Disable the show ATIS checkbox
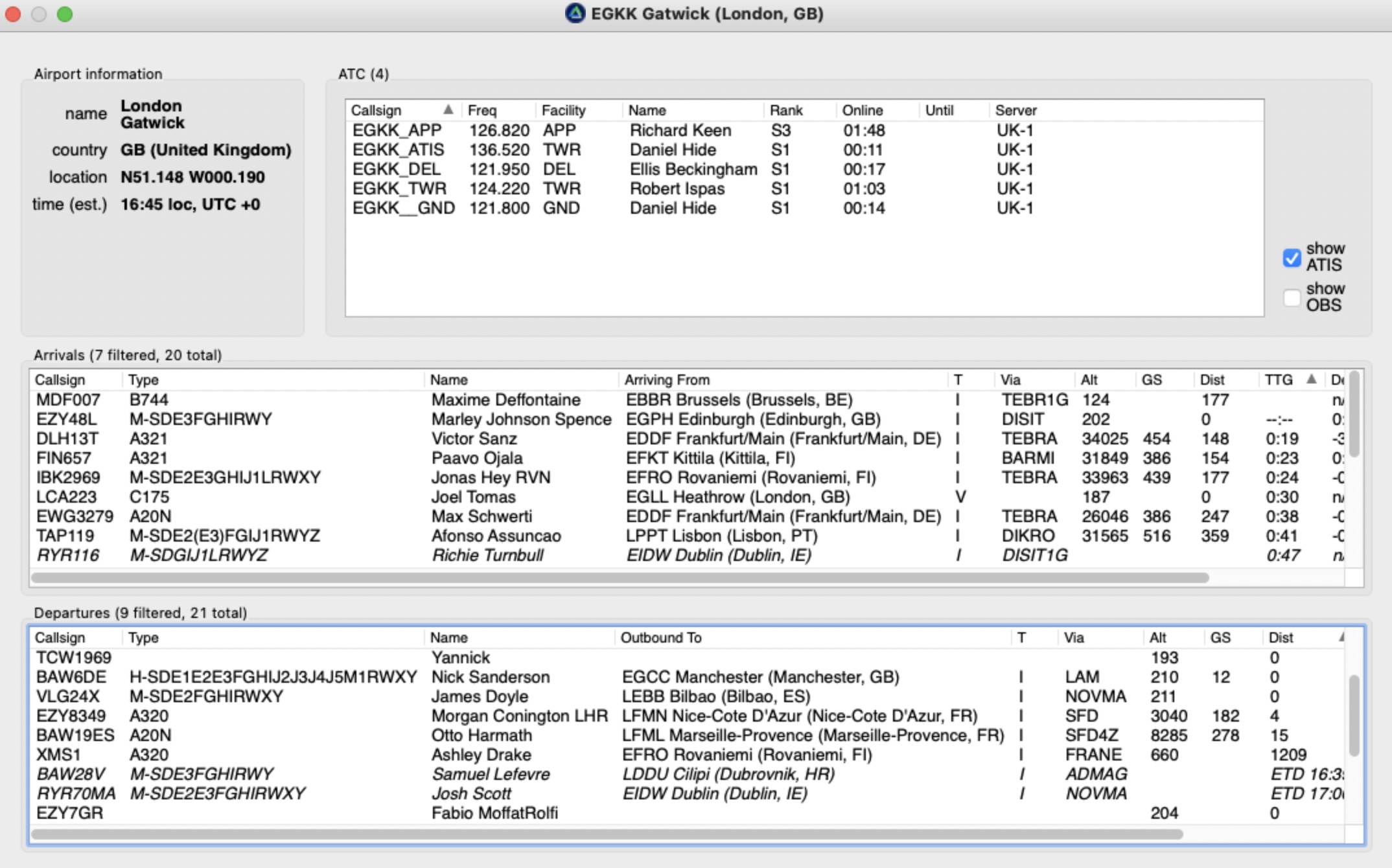Image resolution: width=1392 pixels, height=868 pixels. click(x=1292, y=258)
